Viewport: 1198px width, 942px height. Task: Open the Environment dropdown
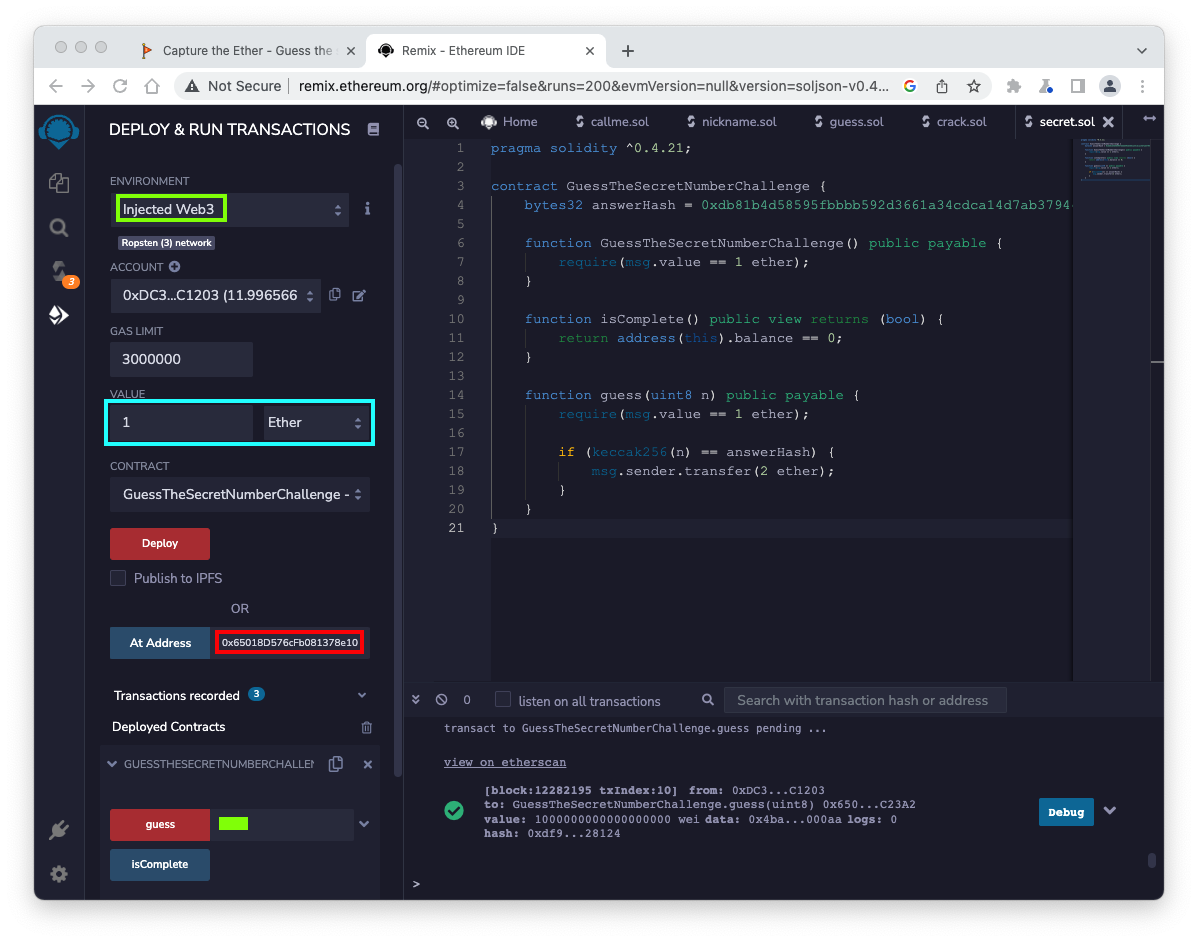230,209
